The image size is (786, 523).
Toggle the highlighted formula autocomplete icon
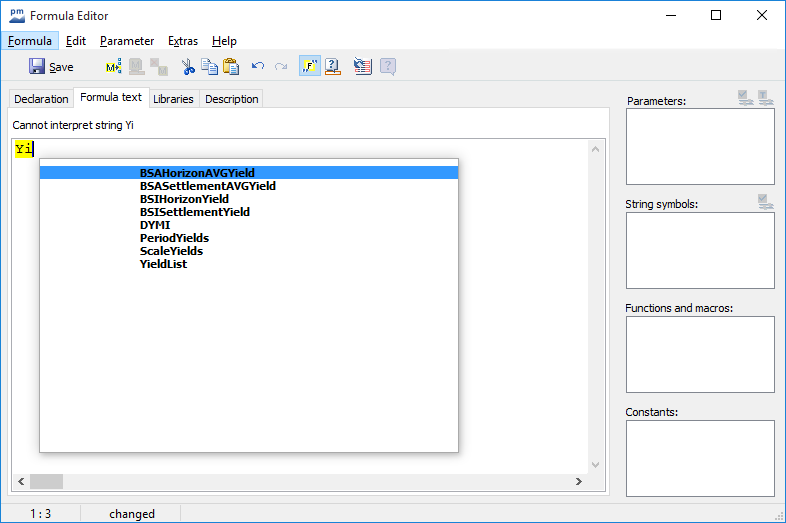[x=309, y=67]
